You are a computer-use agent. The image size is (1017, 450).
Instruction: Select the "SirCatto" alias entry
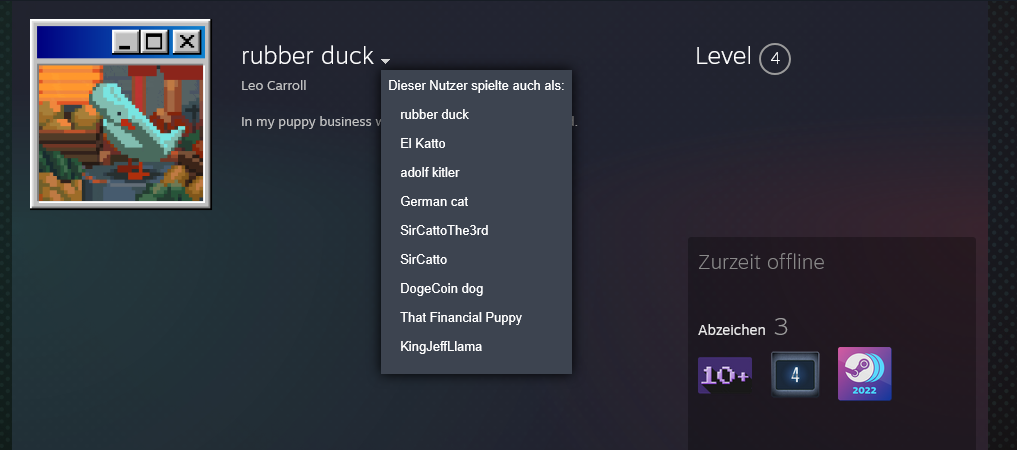tap(423, 259)
